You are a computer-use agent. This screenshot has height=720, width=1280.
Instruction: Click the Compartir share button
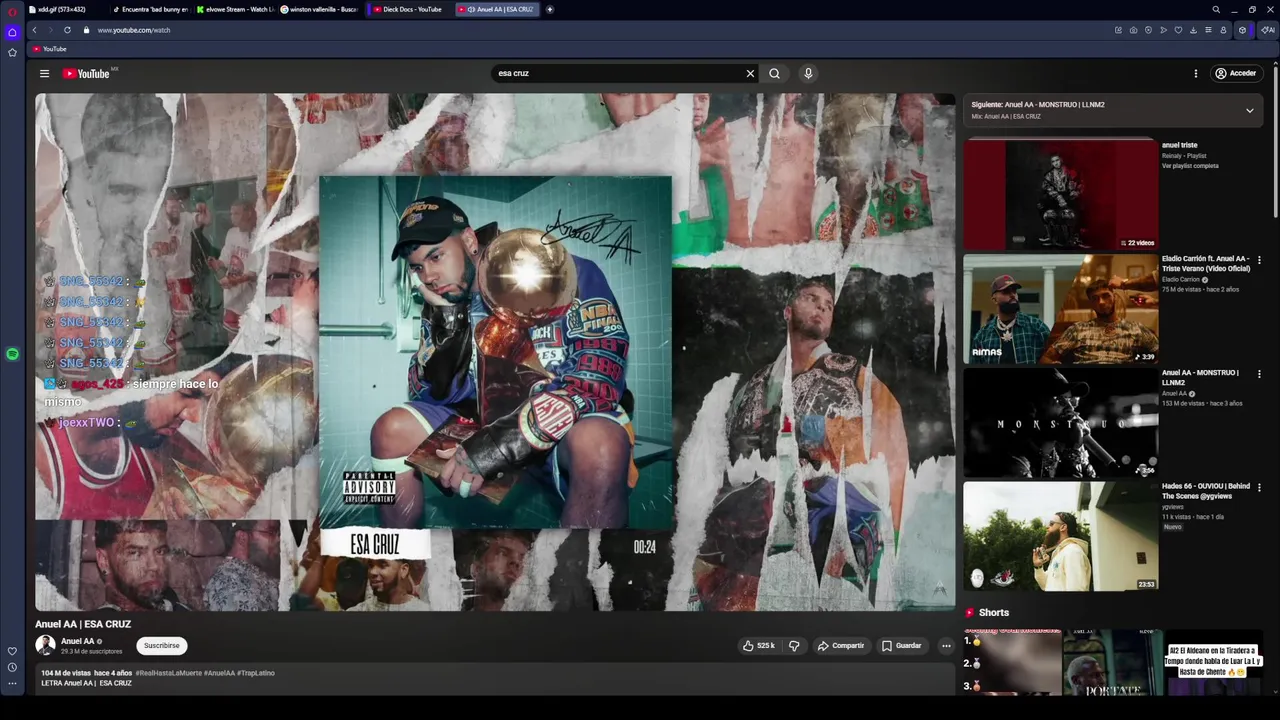coord(840,646)
